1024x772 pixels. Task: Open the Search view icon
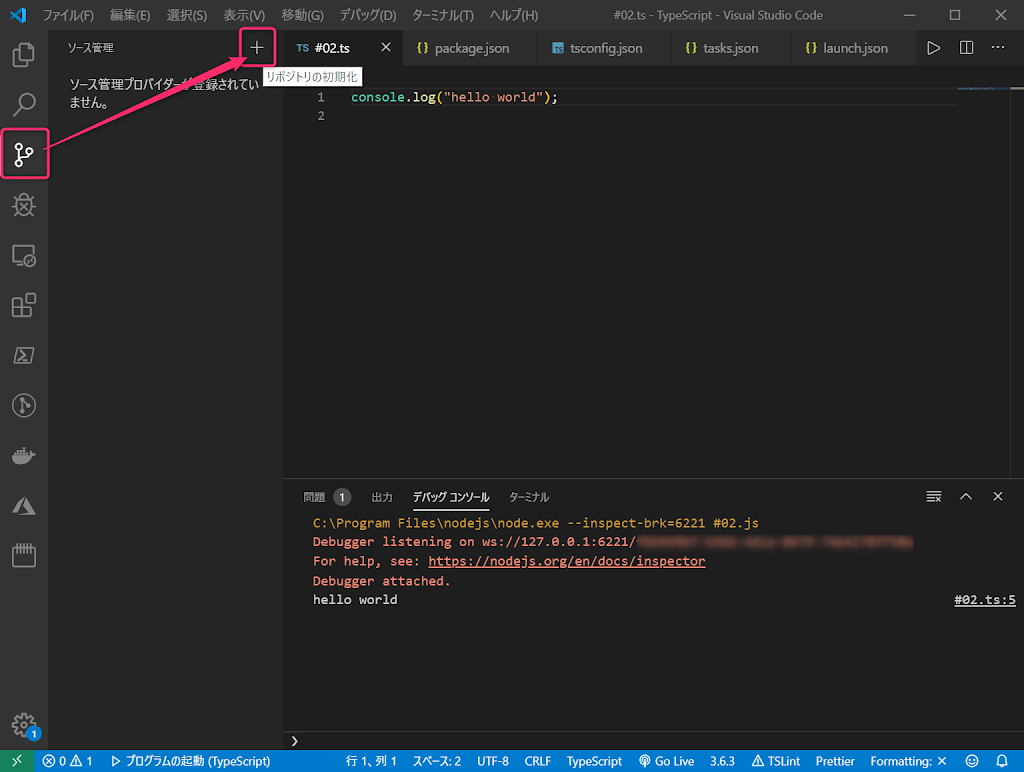click(x=24, y=104)
